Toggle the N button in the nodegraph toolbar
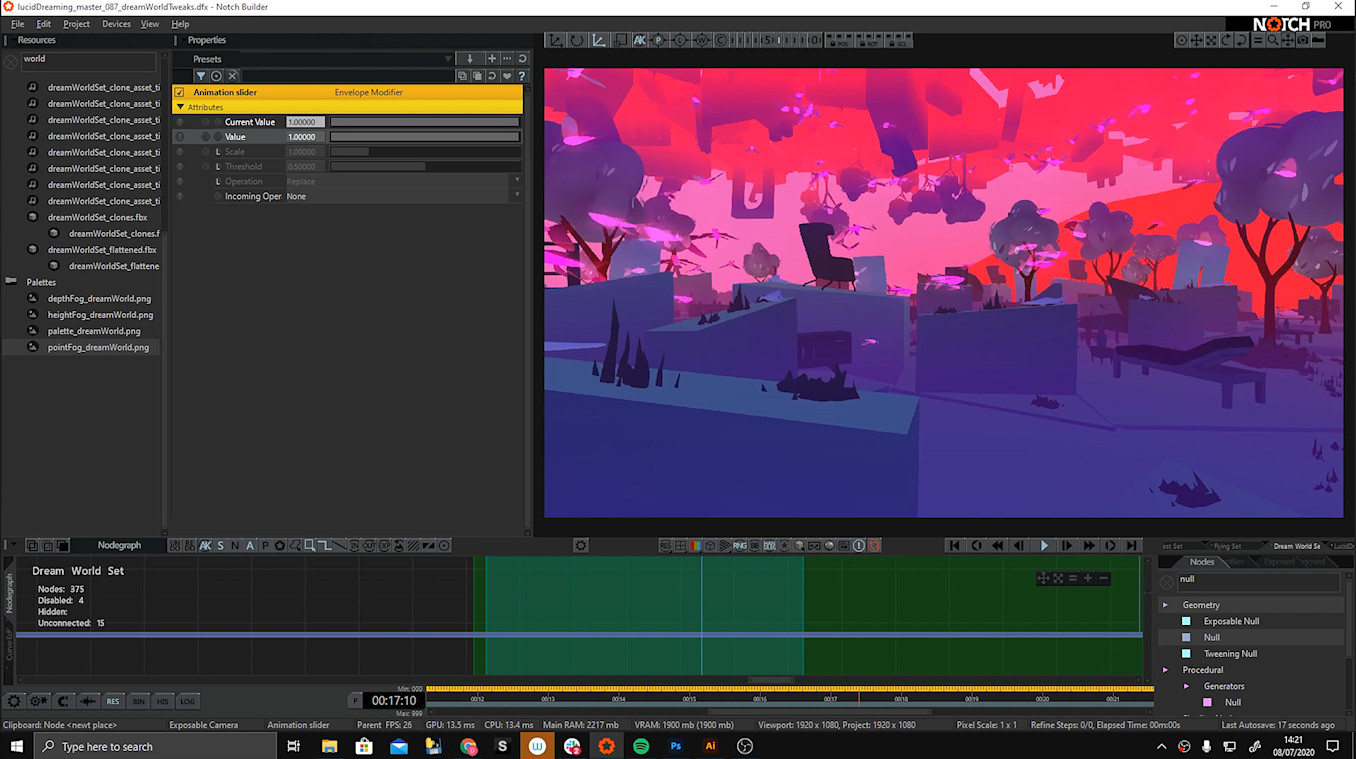This screenshot has height=759, width=1356. pos(235,546)
